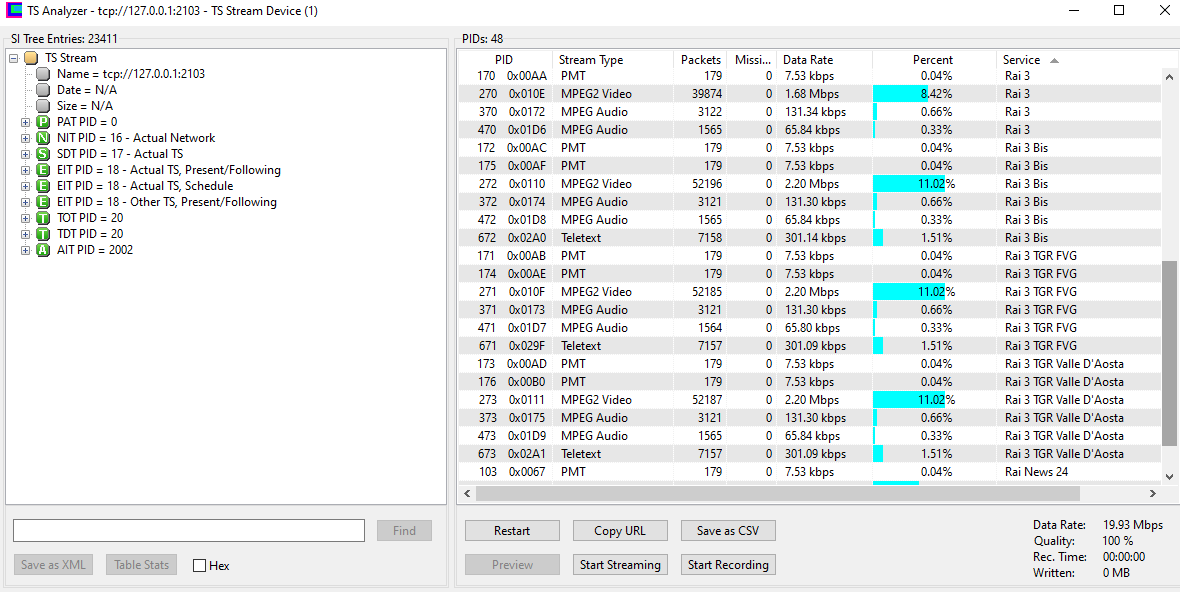The image size is (1180, 592).
Task: Select the PID 371 MPEG Audio row
Action: coord(809,310)
